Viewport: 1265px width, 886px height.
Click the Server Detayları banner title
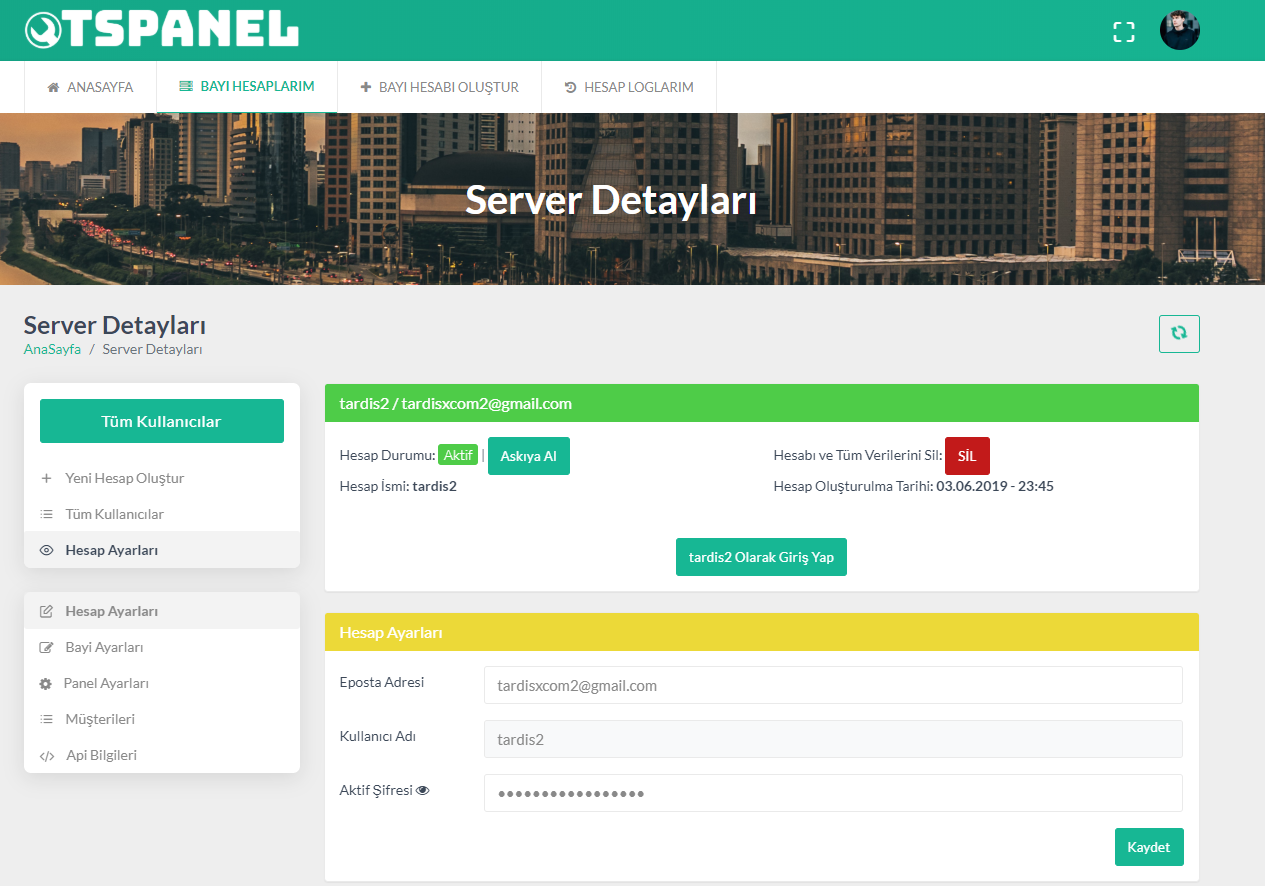point(611,200)
